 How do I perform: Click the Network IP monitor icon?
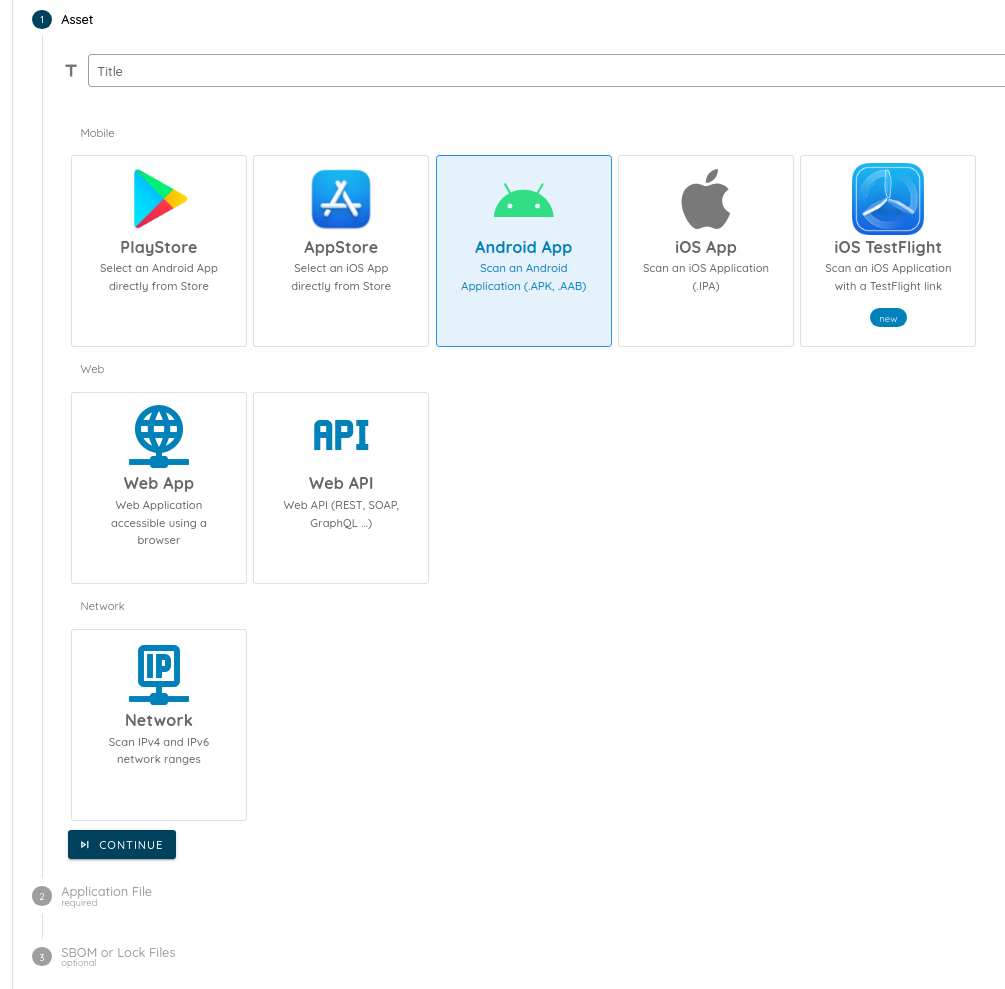coord(159,674)
